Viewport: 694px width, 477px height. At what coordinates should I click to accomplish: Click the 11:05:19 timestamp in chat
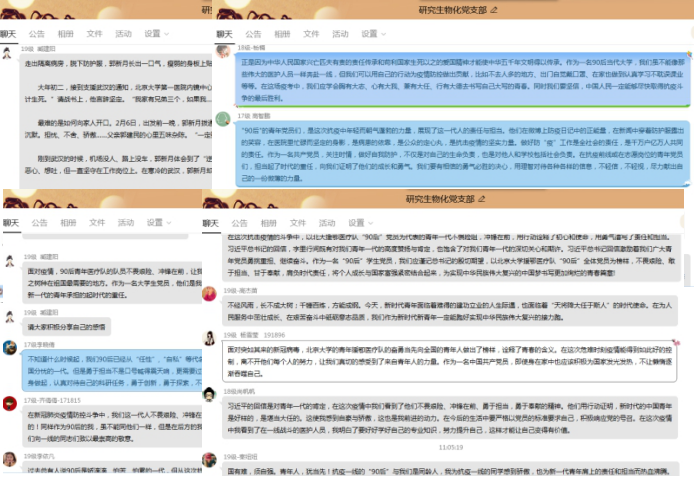(449, 447)
